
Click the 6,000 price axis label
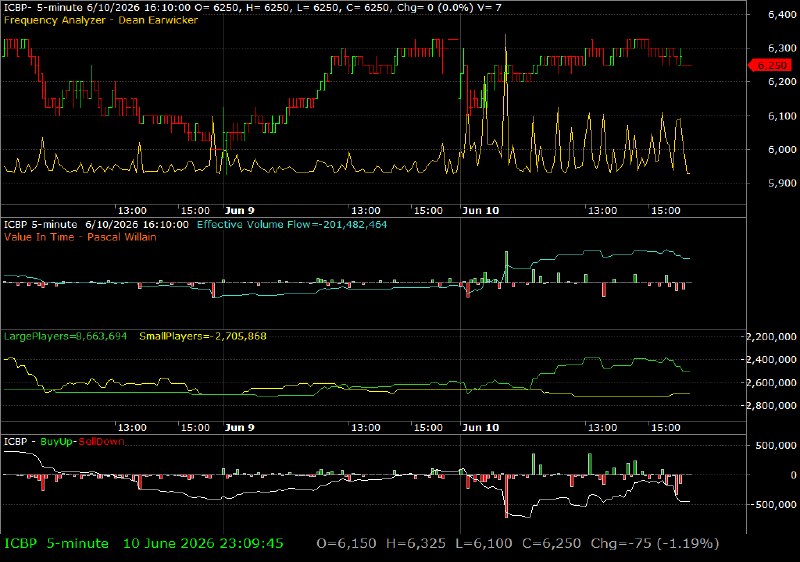coord(782,149)
